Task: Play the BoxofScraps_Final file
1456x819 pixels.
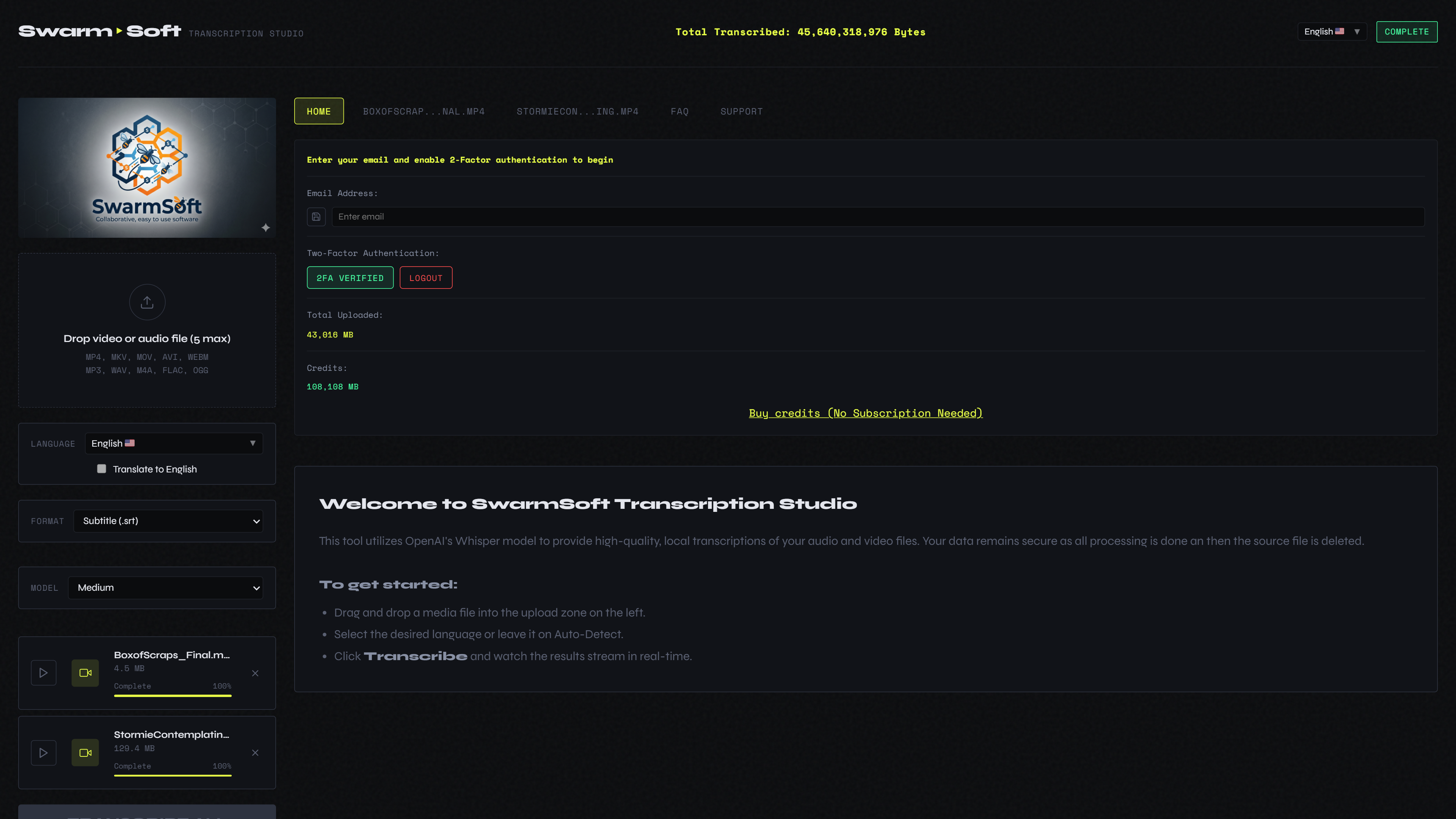Action: click(x=44, y=673)
